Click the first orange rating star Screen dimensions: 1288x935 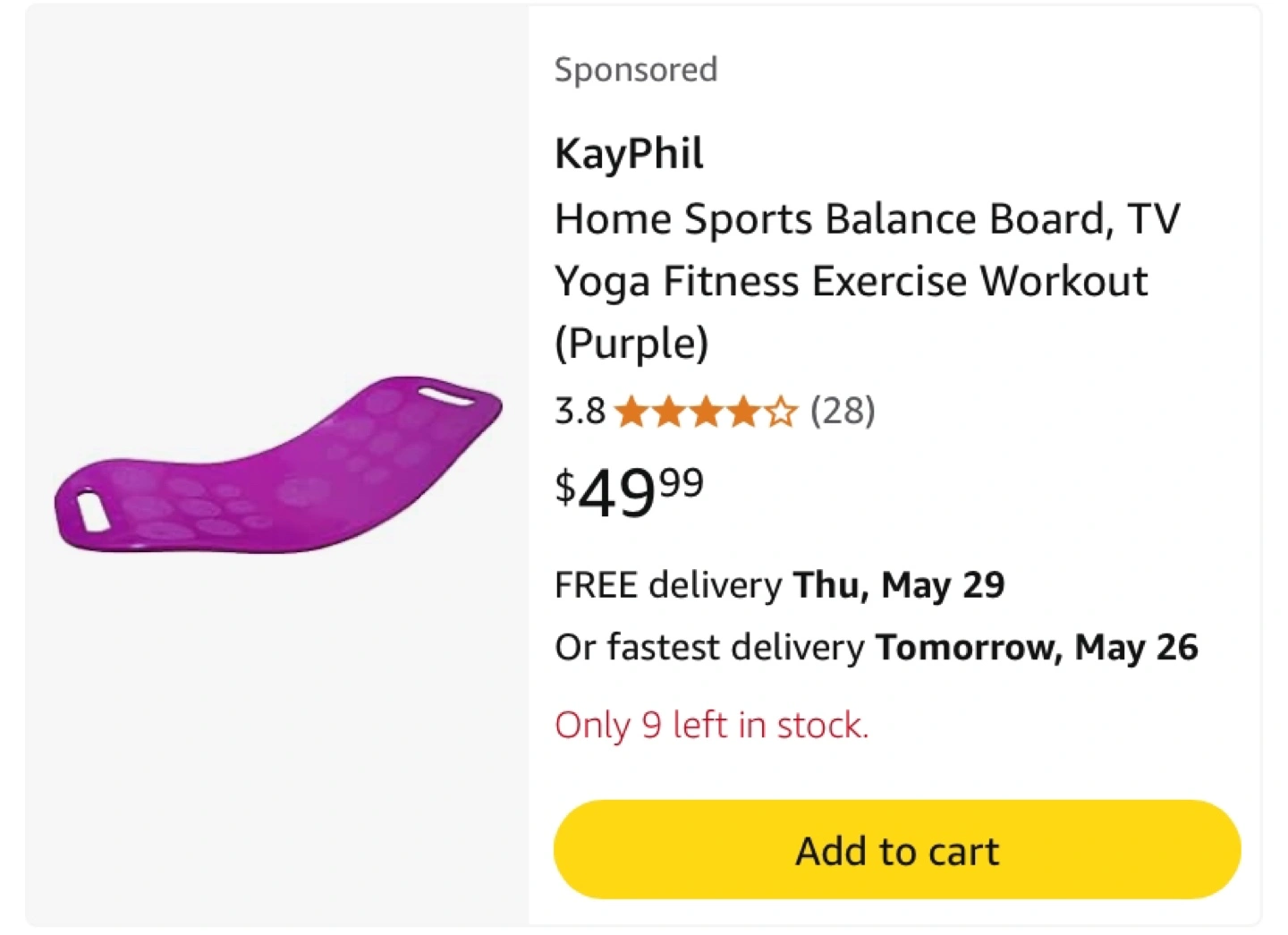[x=632, y=412]
